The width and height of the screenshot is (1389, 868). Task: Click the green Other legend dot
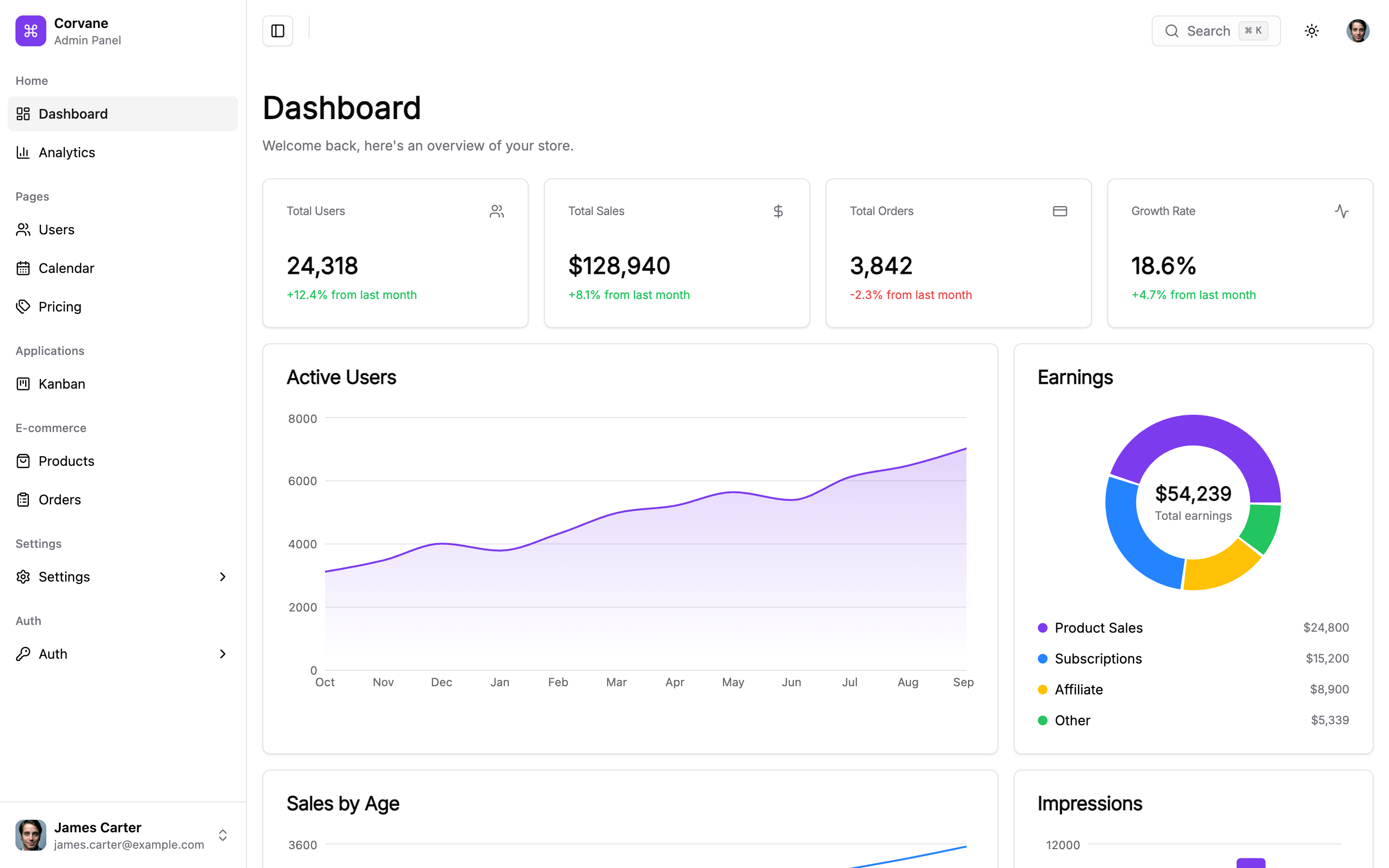tap(1042, 720)
